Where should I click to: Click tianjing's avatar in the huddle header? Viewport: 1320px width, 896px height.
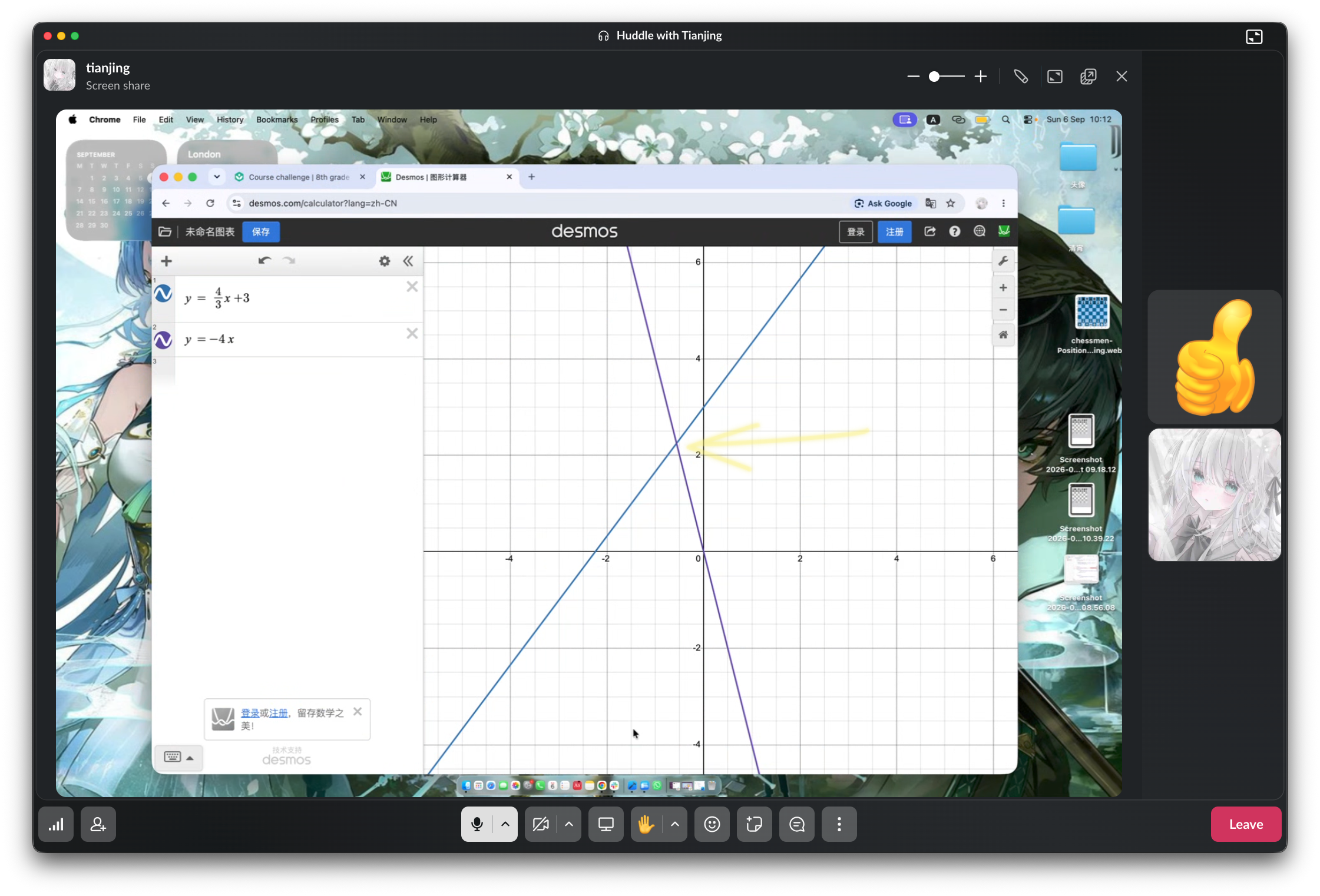(x=59, y=75)
